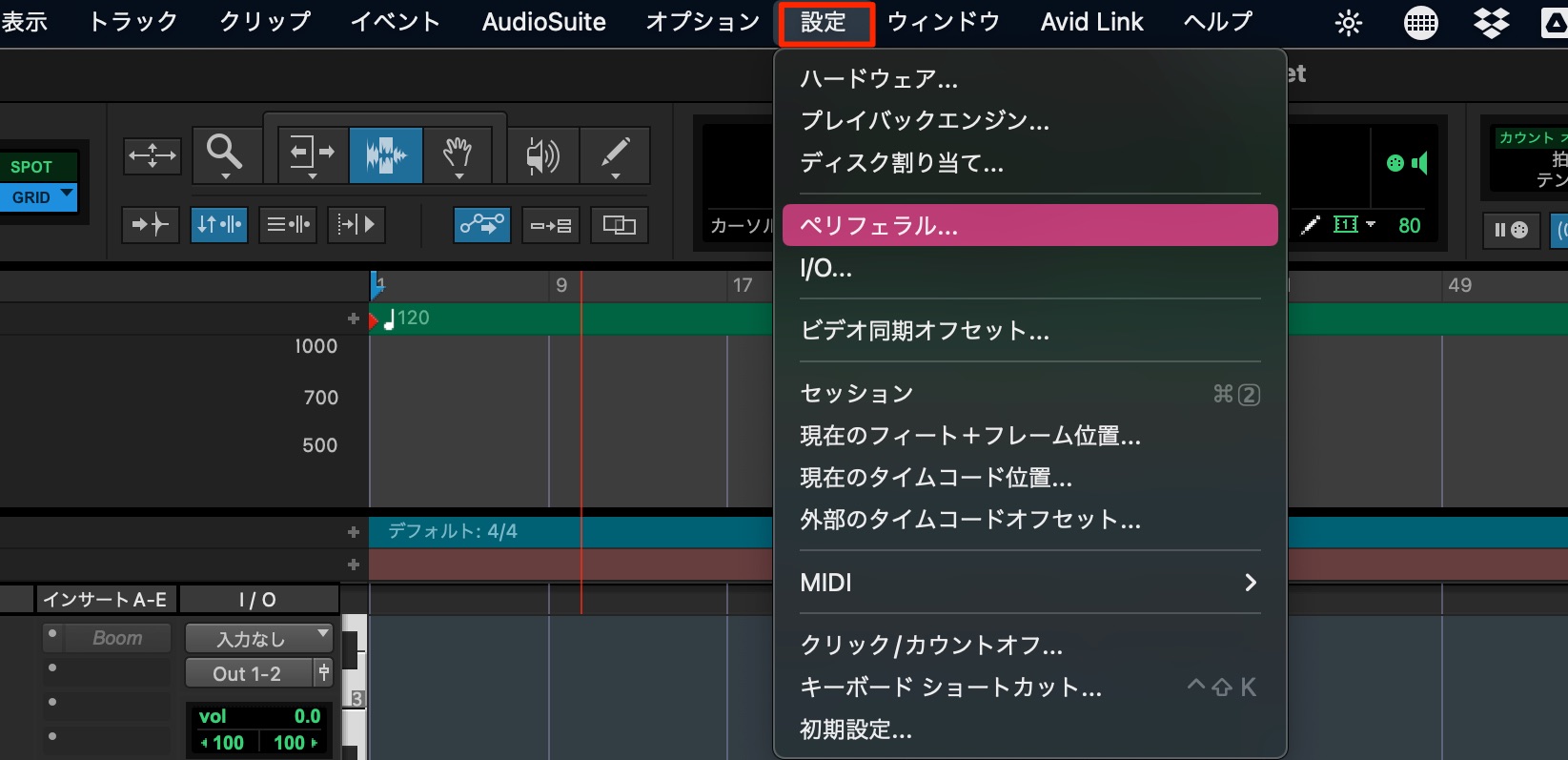Select the Scrubber speaker tool
1568x760 pixels.
[x=542, y=154]
